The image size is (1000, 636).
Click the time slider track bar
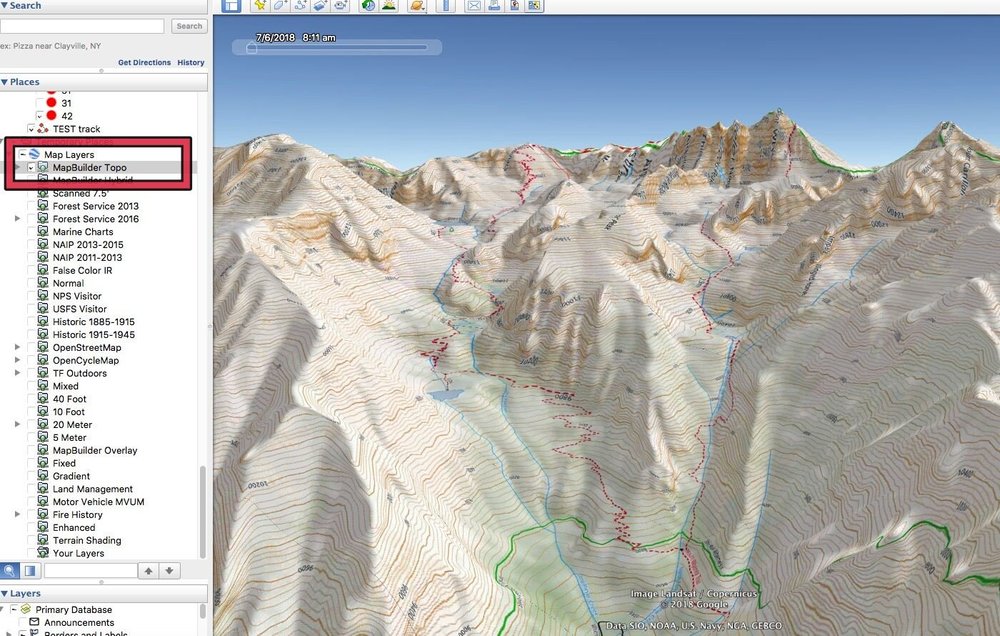[338, 47]
